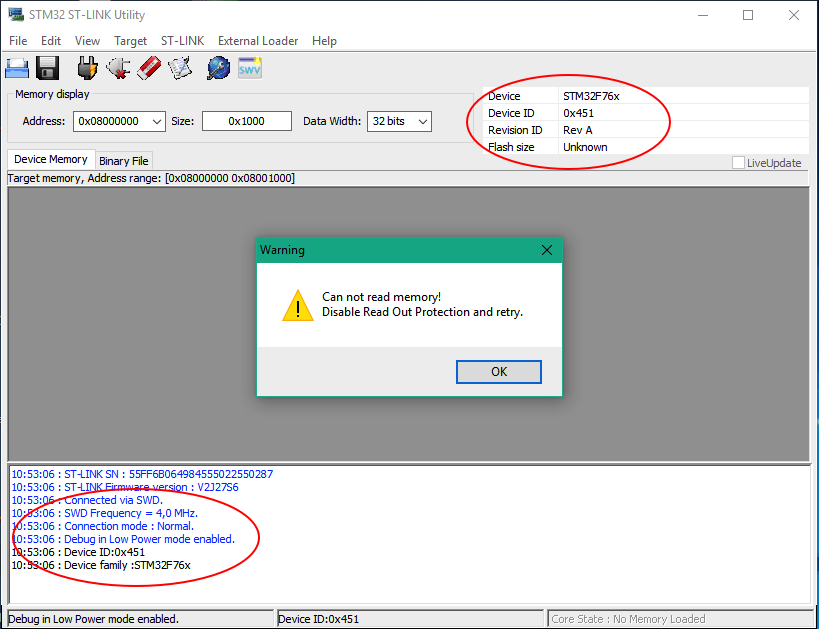The image size is (819, 629).
Task: Disconnect from target toolbar icon
Action: (118, 68)
